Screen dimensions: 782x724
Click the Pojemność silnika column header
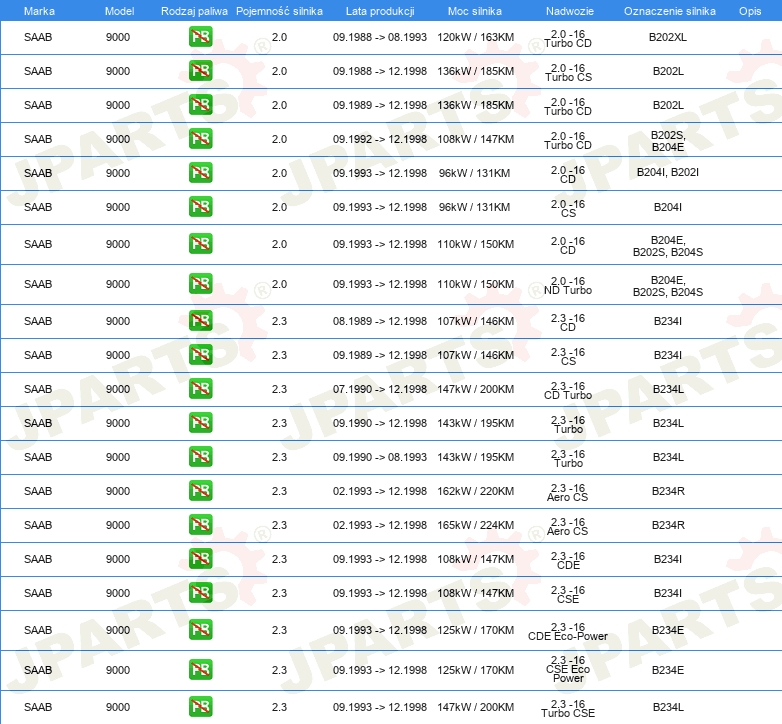click(279, 11)
